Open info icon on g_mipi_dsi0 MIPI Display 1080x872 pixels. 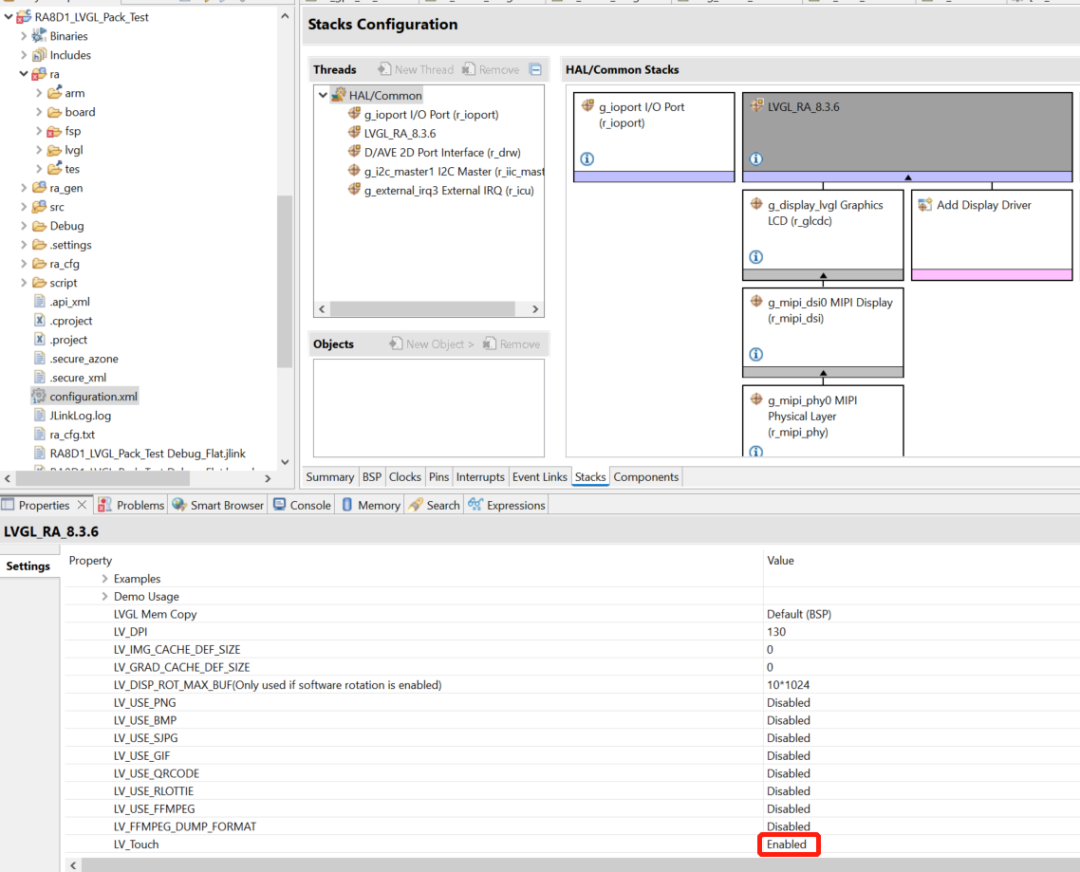756,354
